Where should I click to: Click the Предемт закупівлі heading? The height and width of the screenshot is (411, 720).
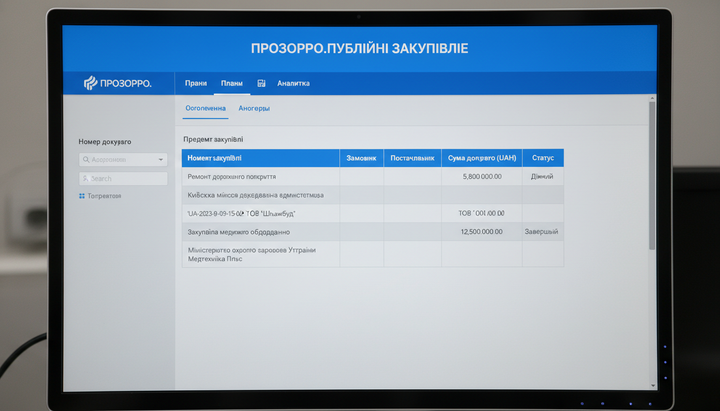[x=213, y=139]
